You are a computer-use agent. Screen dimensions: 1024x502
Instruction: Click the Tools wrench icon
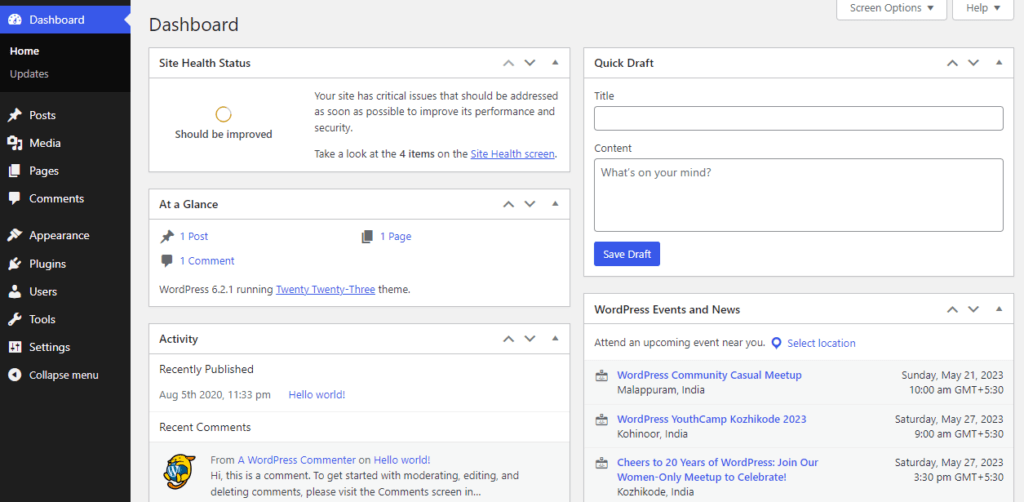point(14,319)
